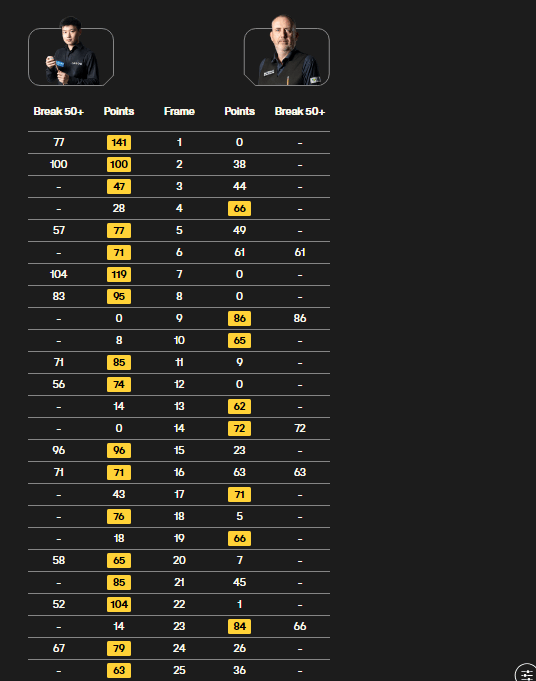Click the highlighted 86 points in frame 9

[x=239, y=318]
